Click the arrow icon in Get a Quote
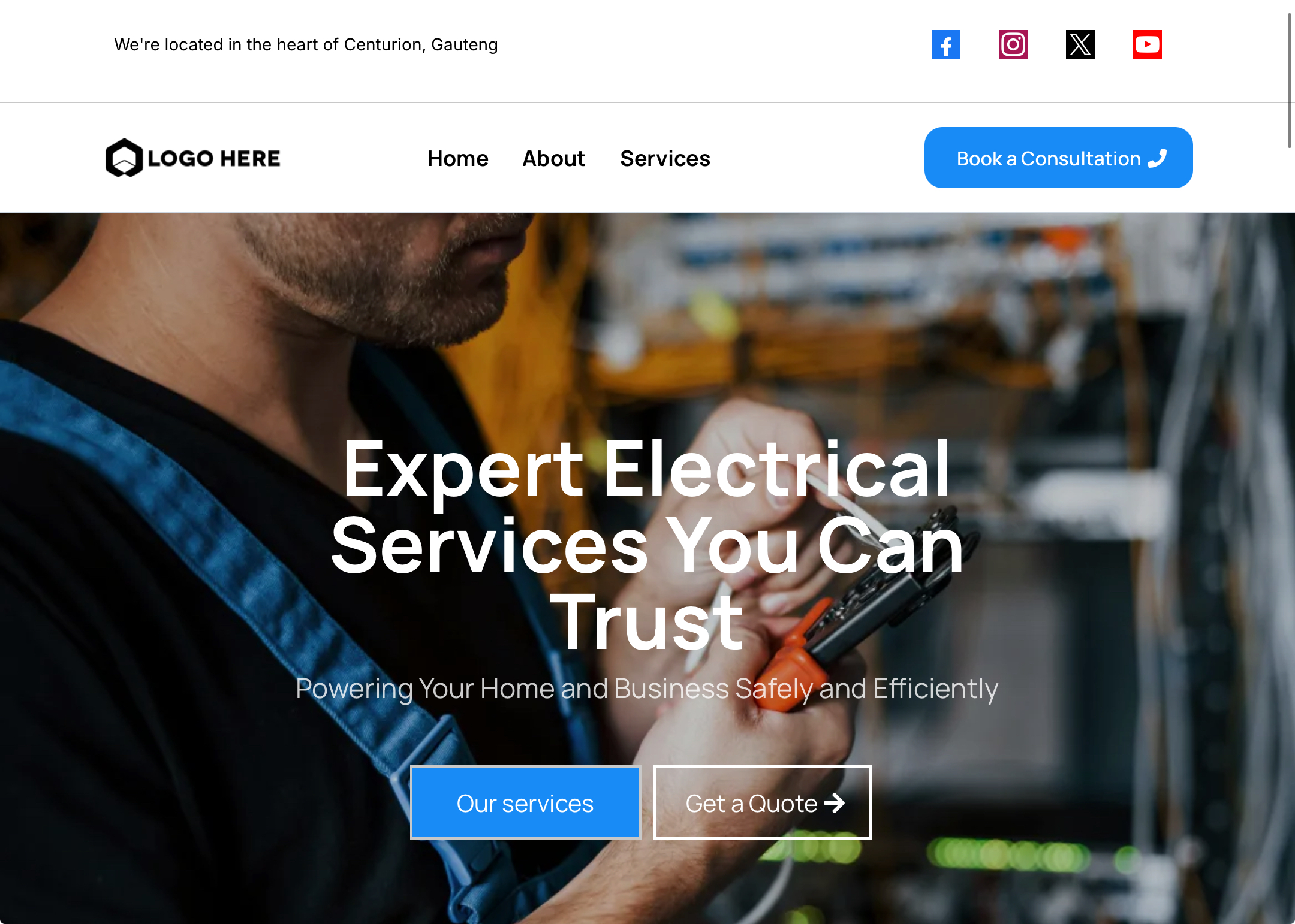The width and height of the screenshot is (1295, 924). [x=834, y=802]
